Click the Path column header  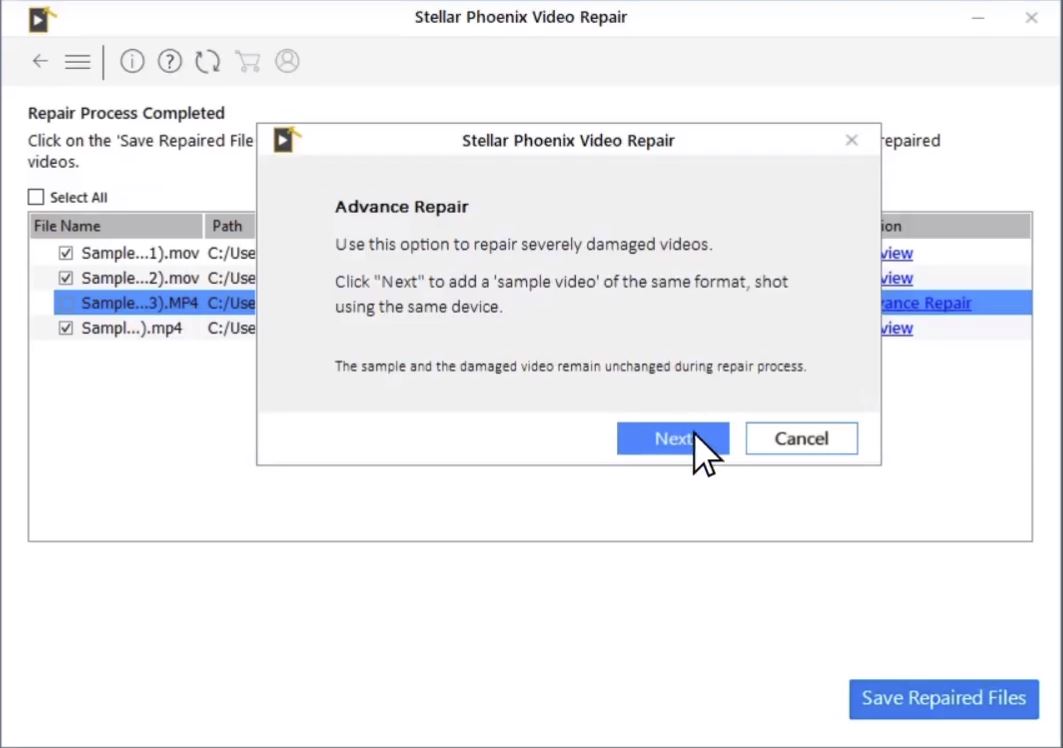point(227,226)
